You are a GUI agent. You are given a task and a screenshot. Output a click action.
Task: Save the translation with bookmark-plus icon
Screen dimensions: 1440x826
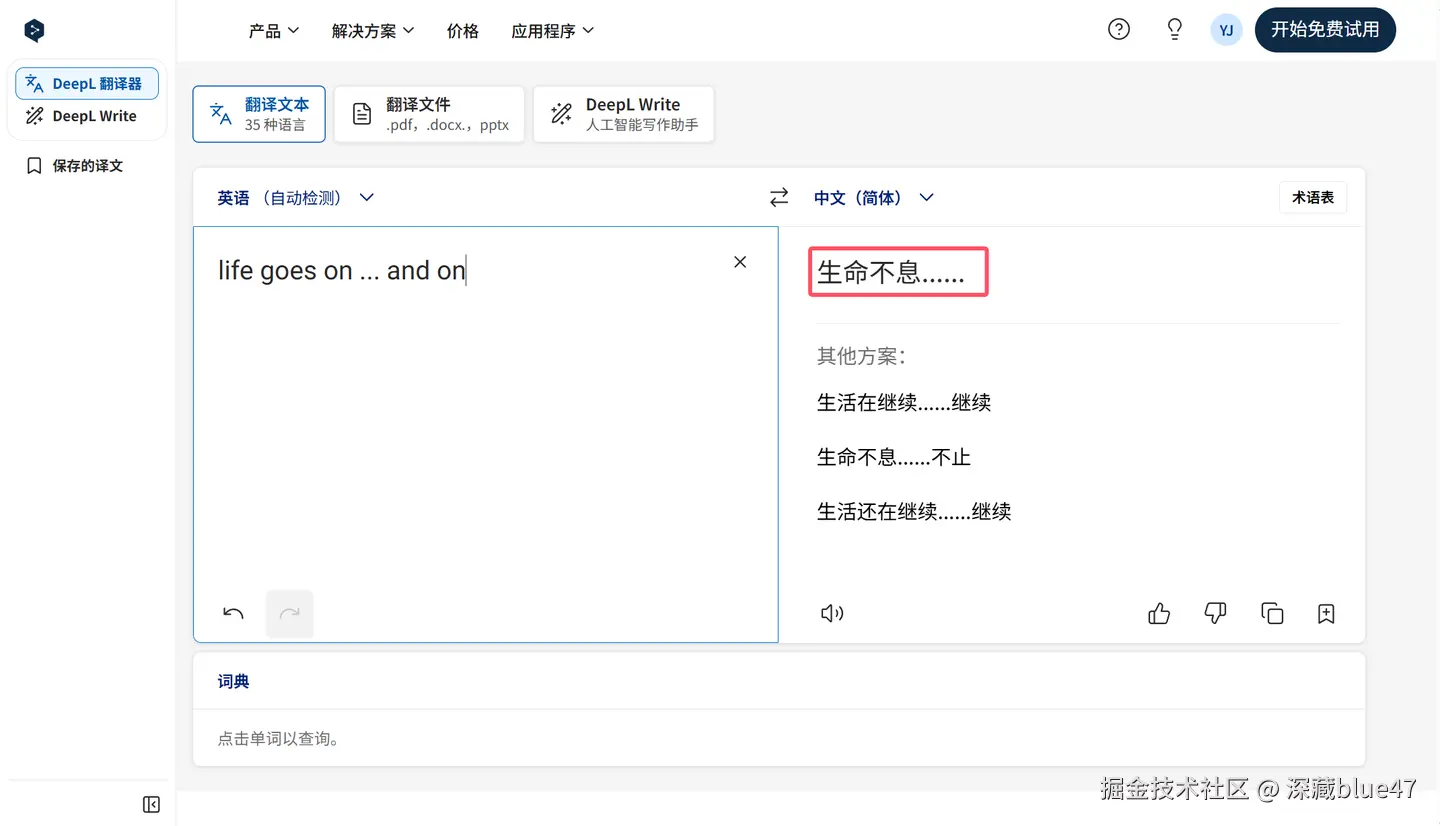1326,613
